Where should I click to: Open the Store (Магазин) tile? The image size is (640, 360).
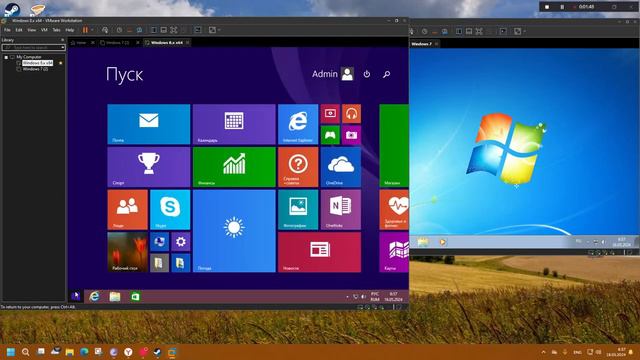(x=394, y=146)
